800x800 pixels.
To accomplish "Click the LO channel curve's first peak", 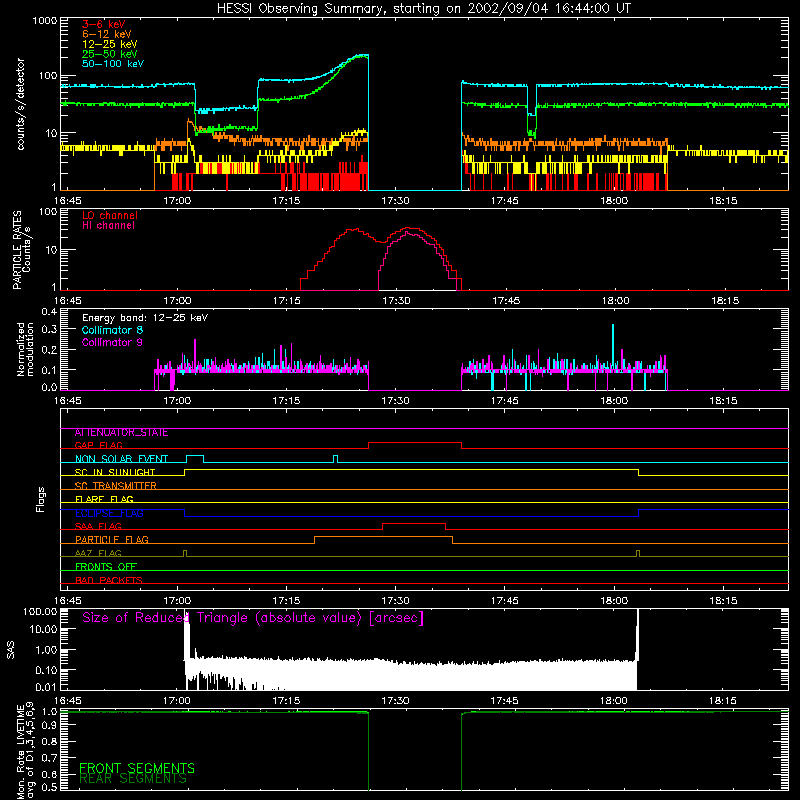I will coord(353,230).
